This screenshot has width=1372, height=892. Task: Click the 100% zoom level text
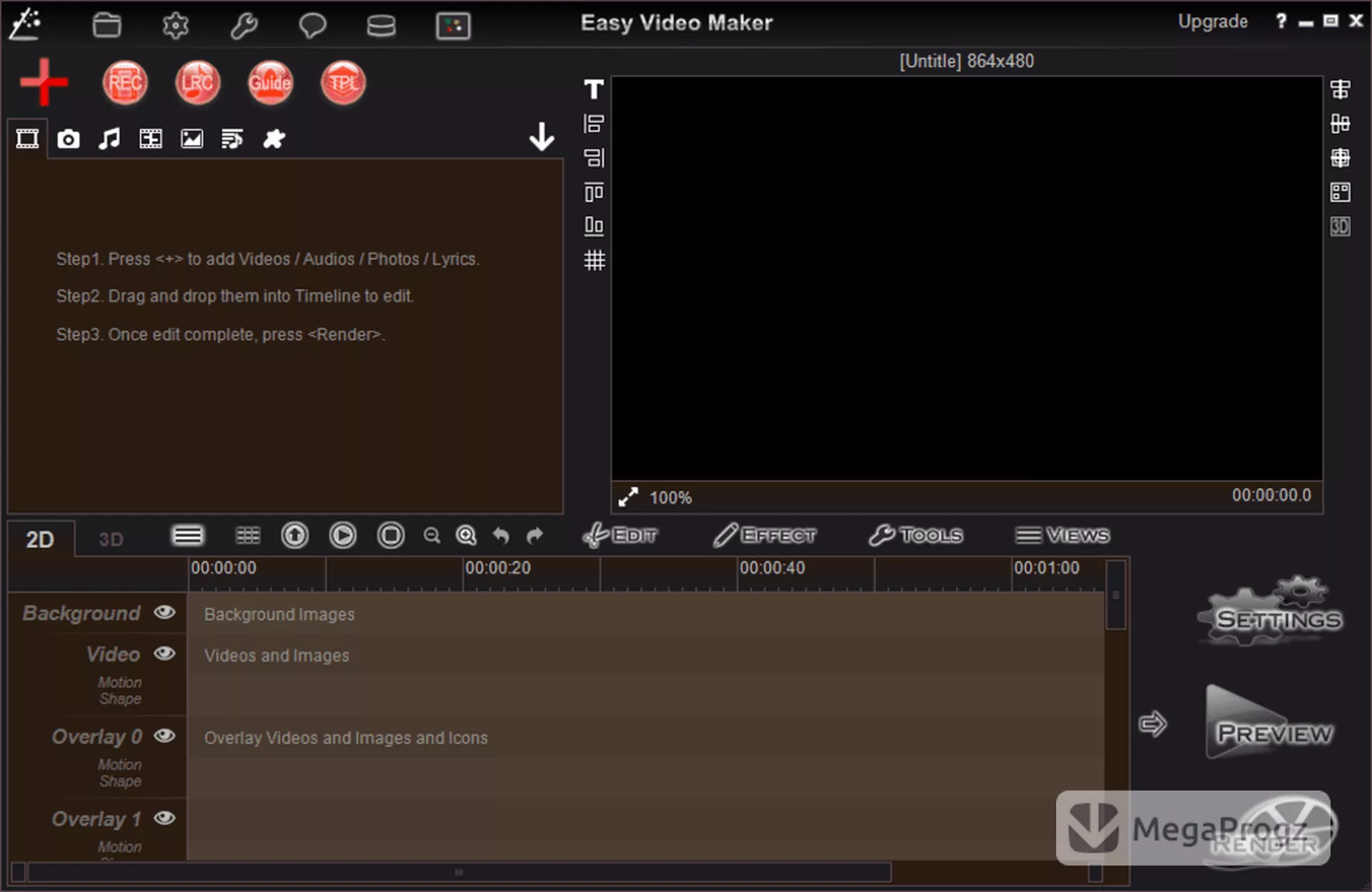[670, 497]
